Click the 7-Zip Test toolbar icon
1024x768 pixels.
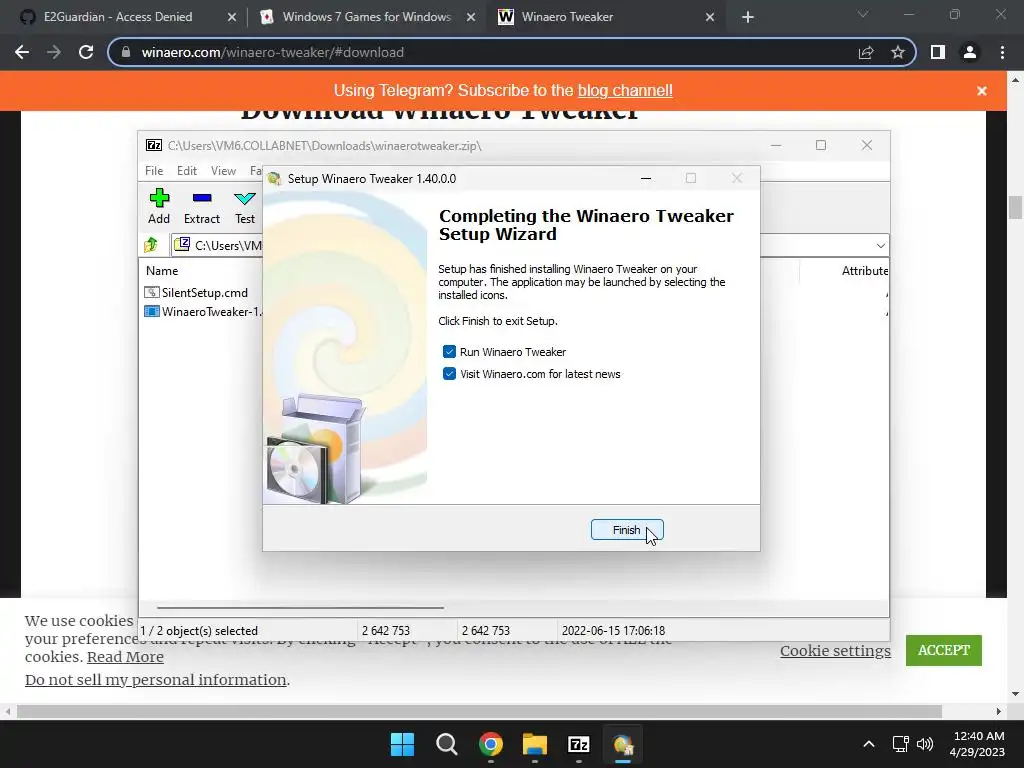(x=245, y=206)
